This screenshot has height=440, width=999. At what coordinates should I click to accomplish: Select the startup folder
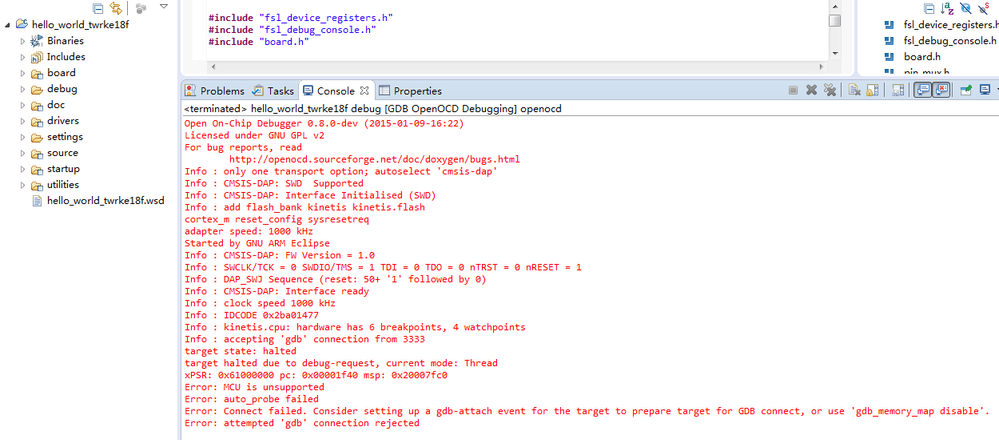tap(63, 169)
